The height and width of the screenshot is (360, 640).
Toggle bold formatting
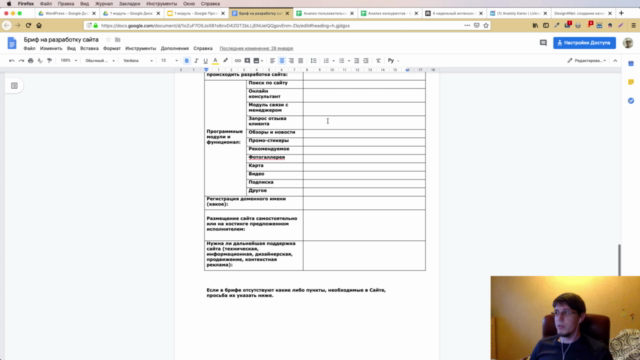pos(187,61)
